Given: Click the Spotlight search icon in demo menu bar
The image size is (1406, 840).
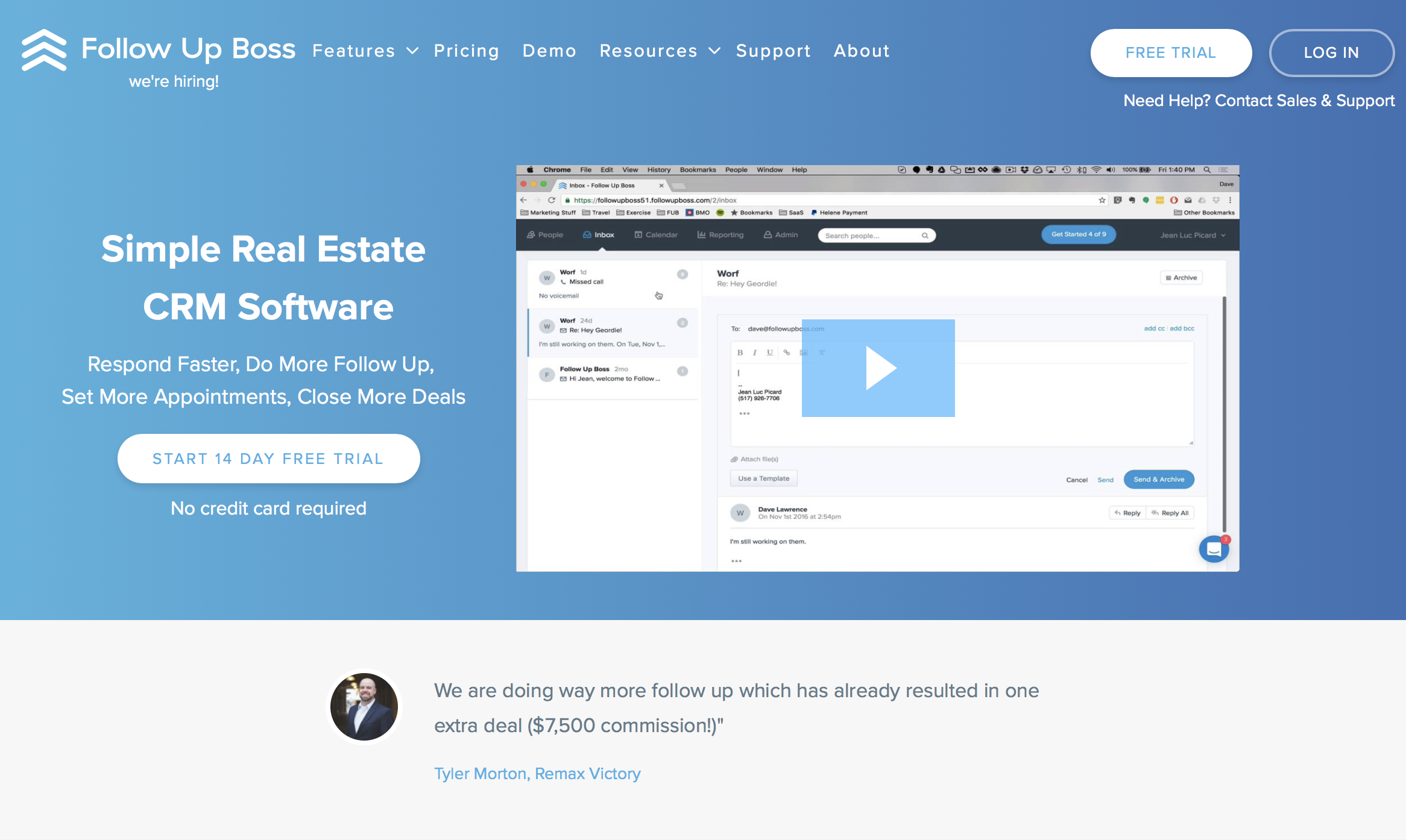Looking at the screenshot, I should pos(1207,170).
